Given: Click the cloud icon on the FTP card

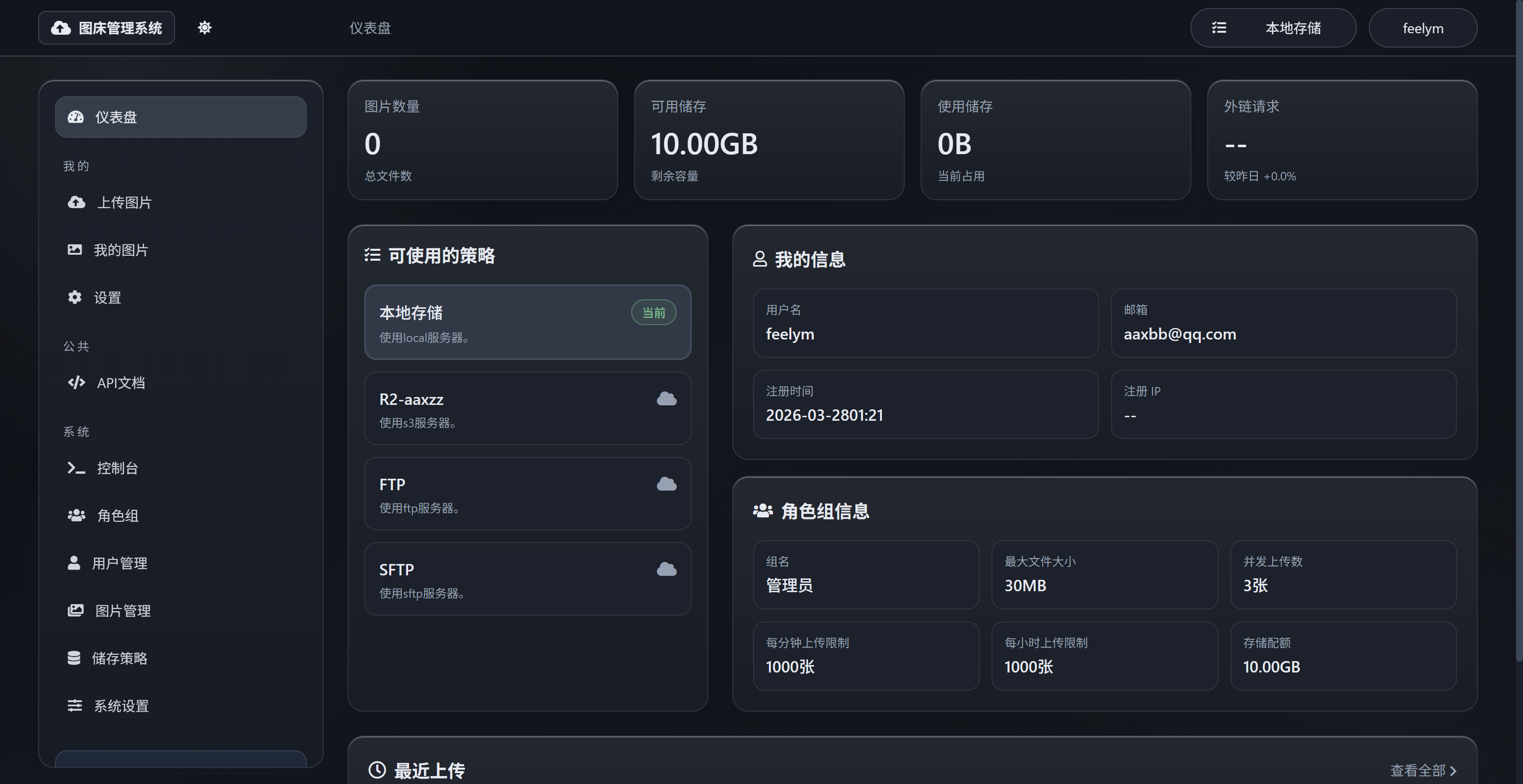Looking at the screenshot, I should pos(666,483).
